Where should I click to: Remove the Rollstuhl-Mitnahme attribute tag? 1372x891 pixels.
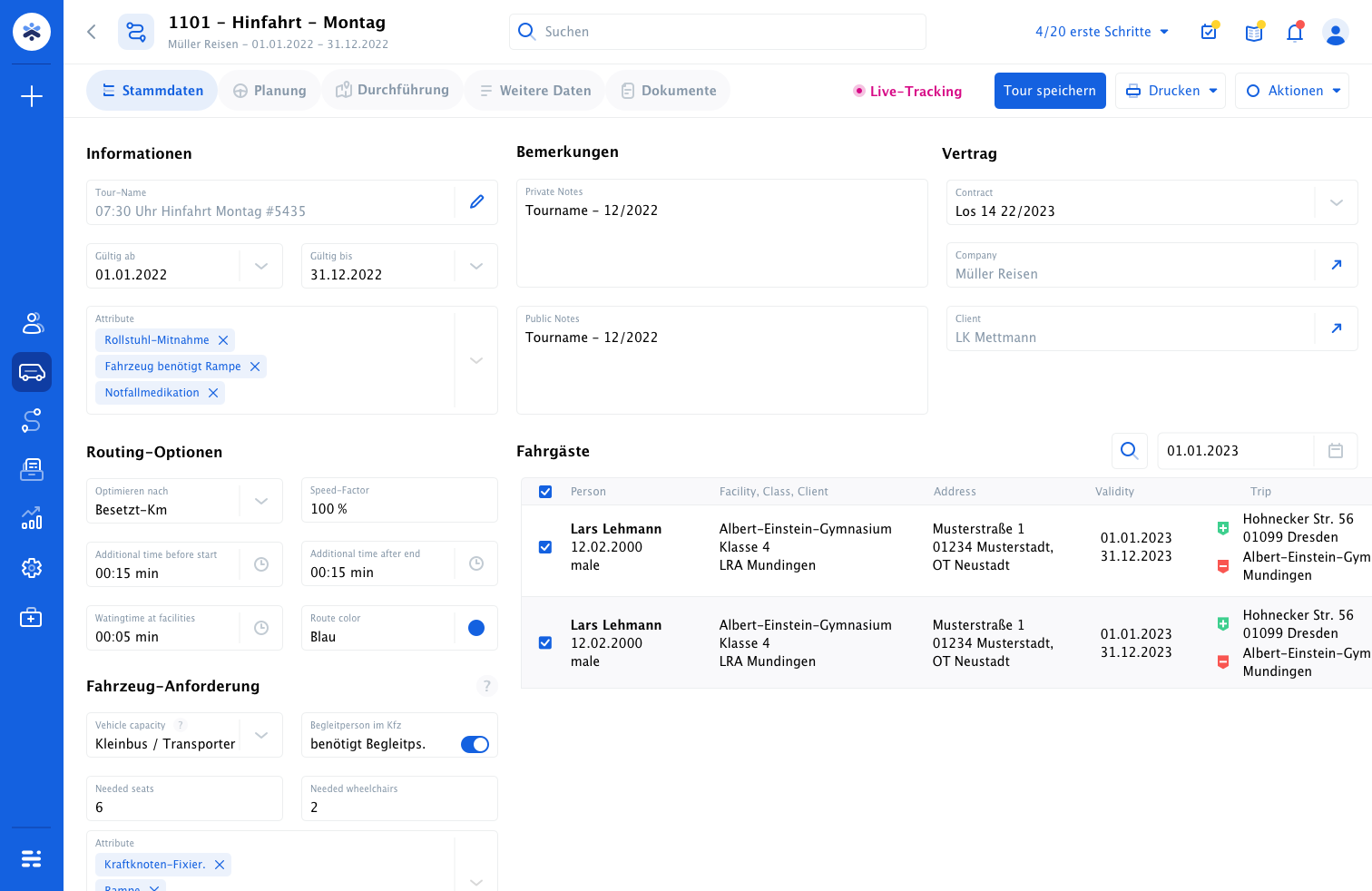[223, 340]
